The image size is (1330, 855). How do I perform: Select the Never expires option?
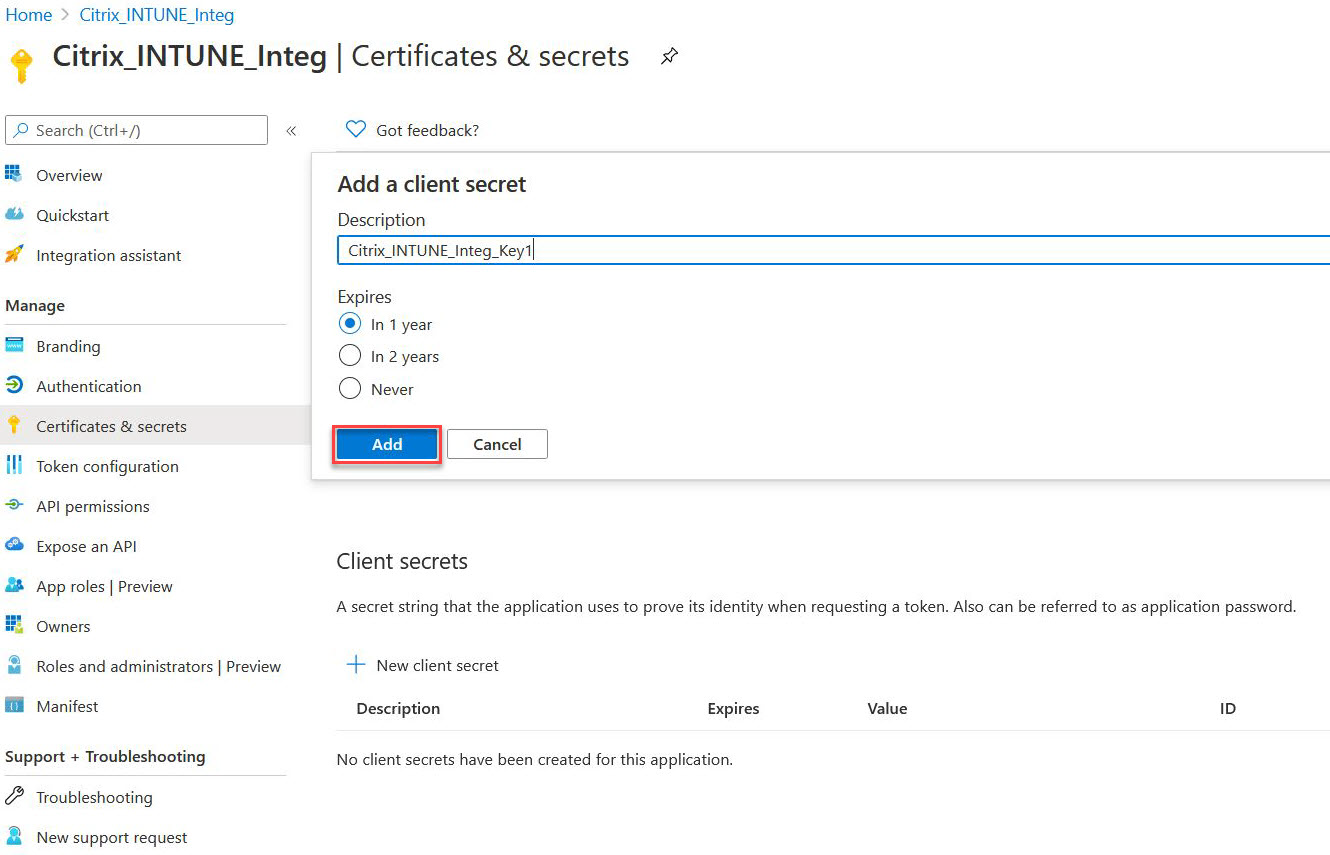[x=350, y=389]
